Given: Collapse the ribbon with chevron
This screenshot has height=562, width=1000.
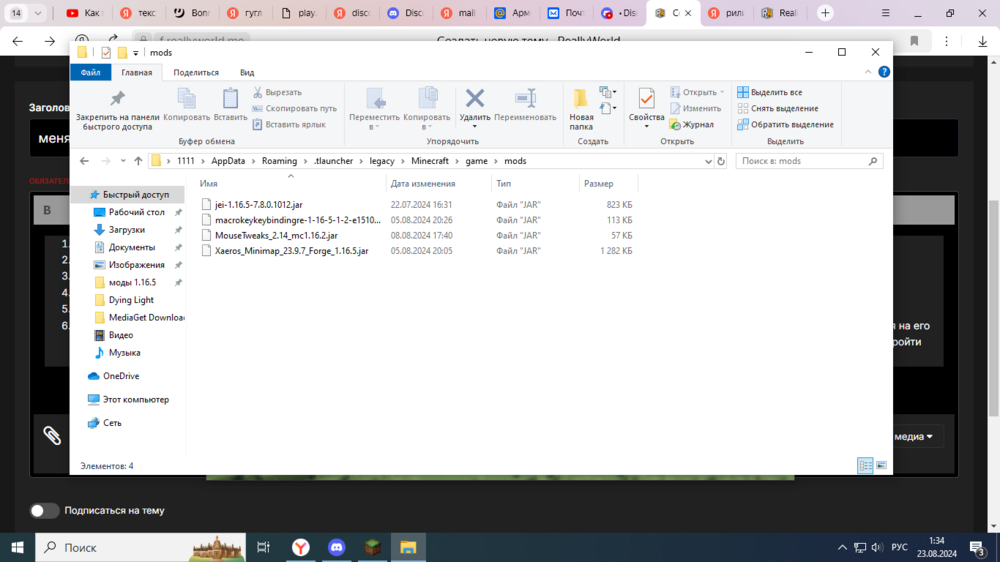Looking at the screenshot, I should 868,72.
